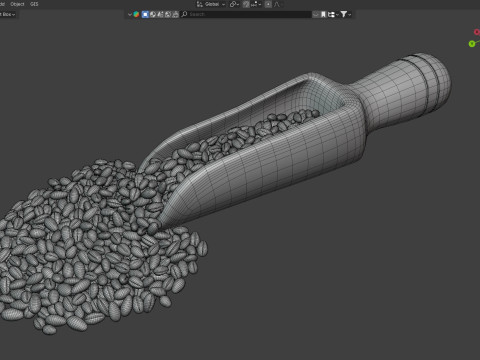Click the green Y axis gizmo ball
This screenshot has height=360, width=480.
tap(472, 44)
